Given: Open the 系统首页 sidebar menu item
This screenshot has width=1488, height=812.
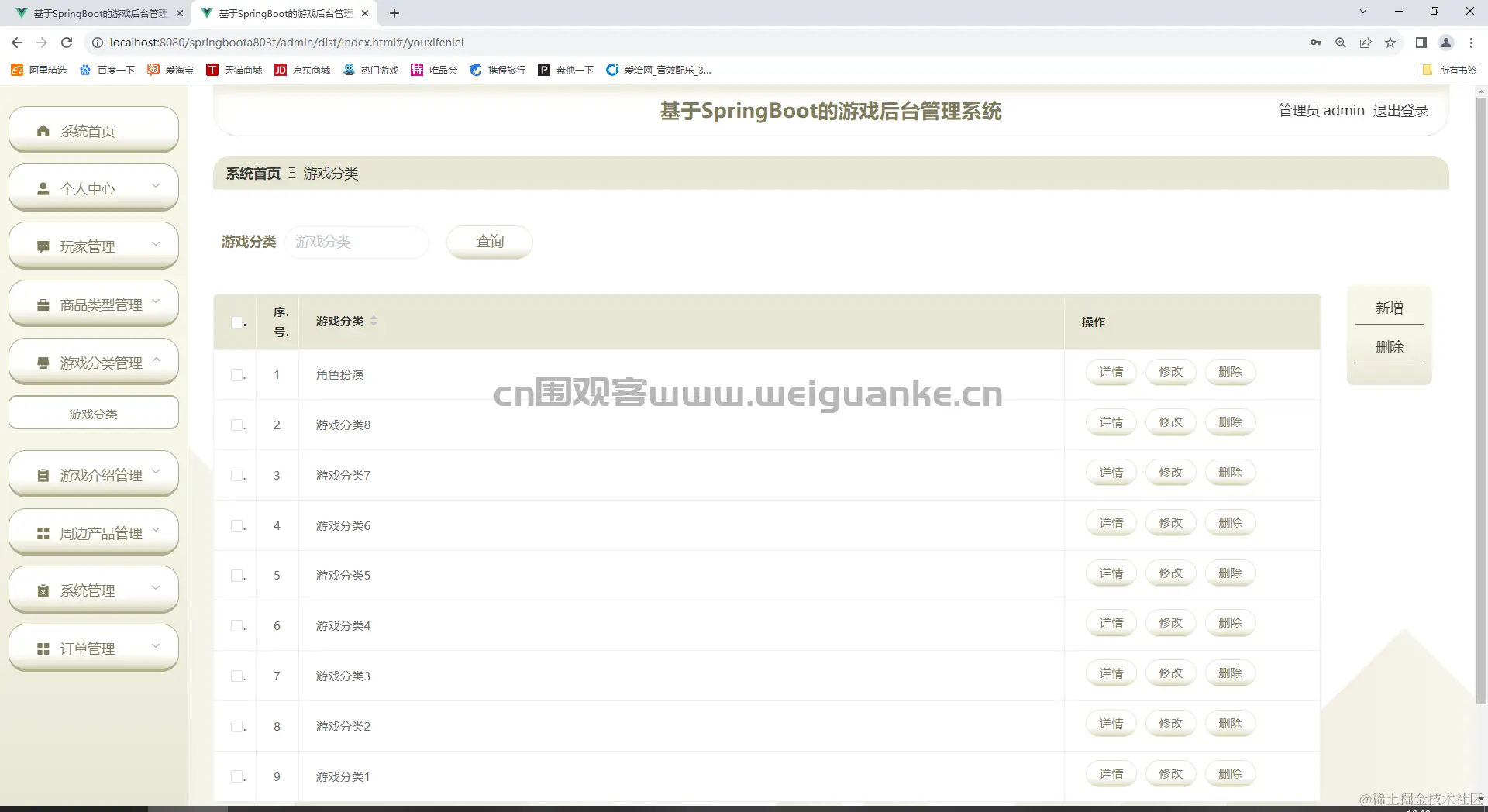Looking at the screenshot, I should 94,130.
